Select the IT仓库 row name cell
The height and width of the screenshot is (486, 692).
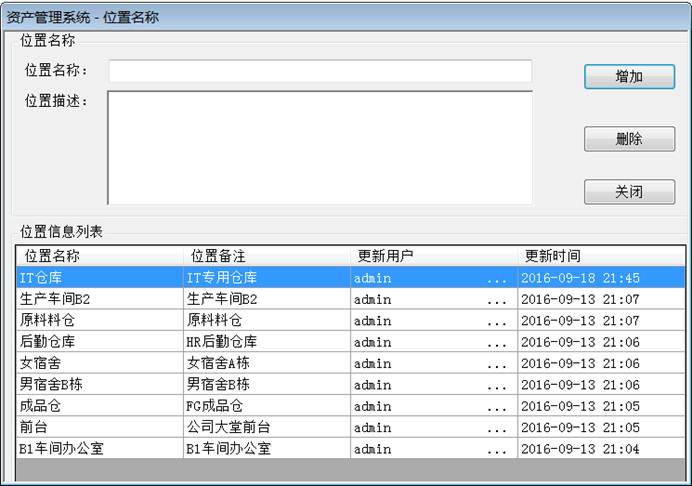click(100, 277)
